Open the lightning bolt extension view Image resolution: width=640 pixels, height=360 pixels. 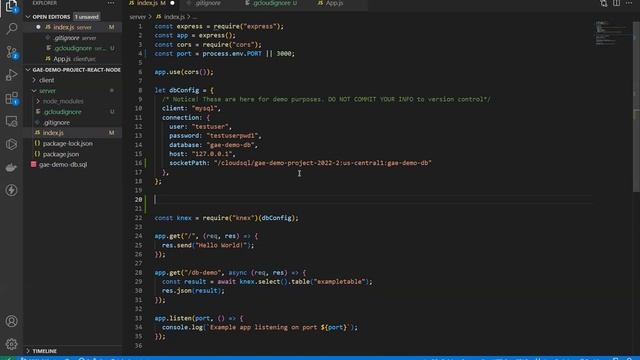tap(11, 190)
